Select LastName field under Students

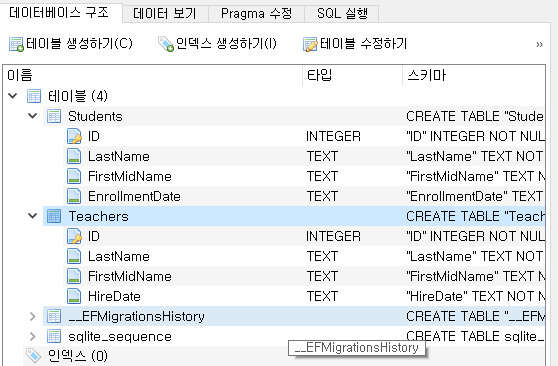pos(119,157)
